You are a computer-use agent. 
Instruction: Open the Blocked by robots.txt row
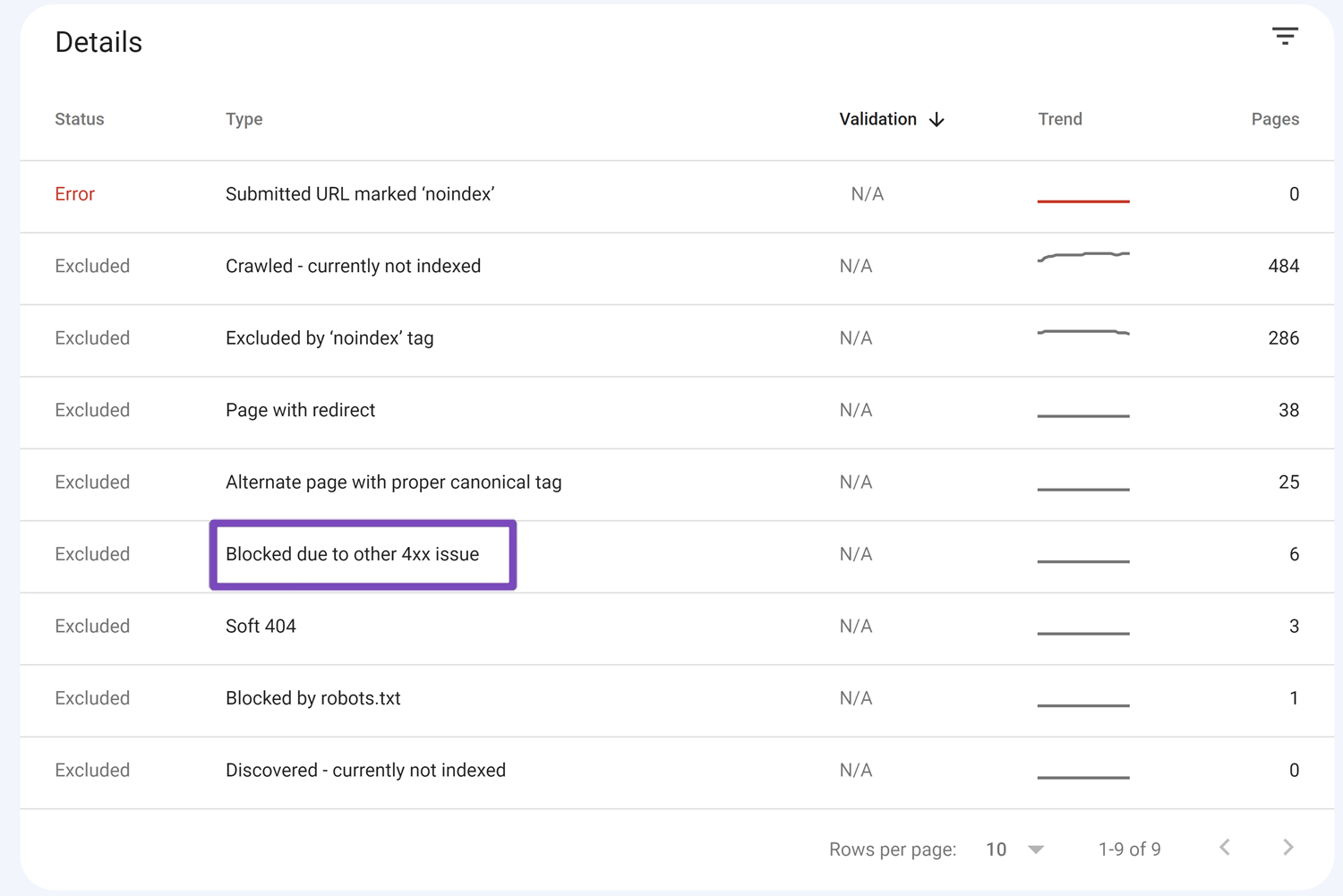(677, 701)
